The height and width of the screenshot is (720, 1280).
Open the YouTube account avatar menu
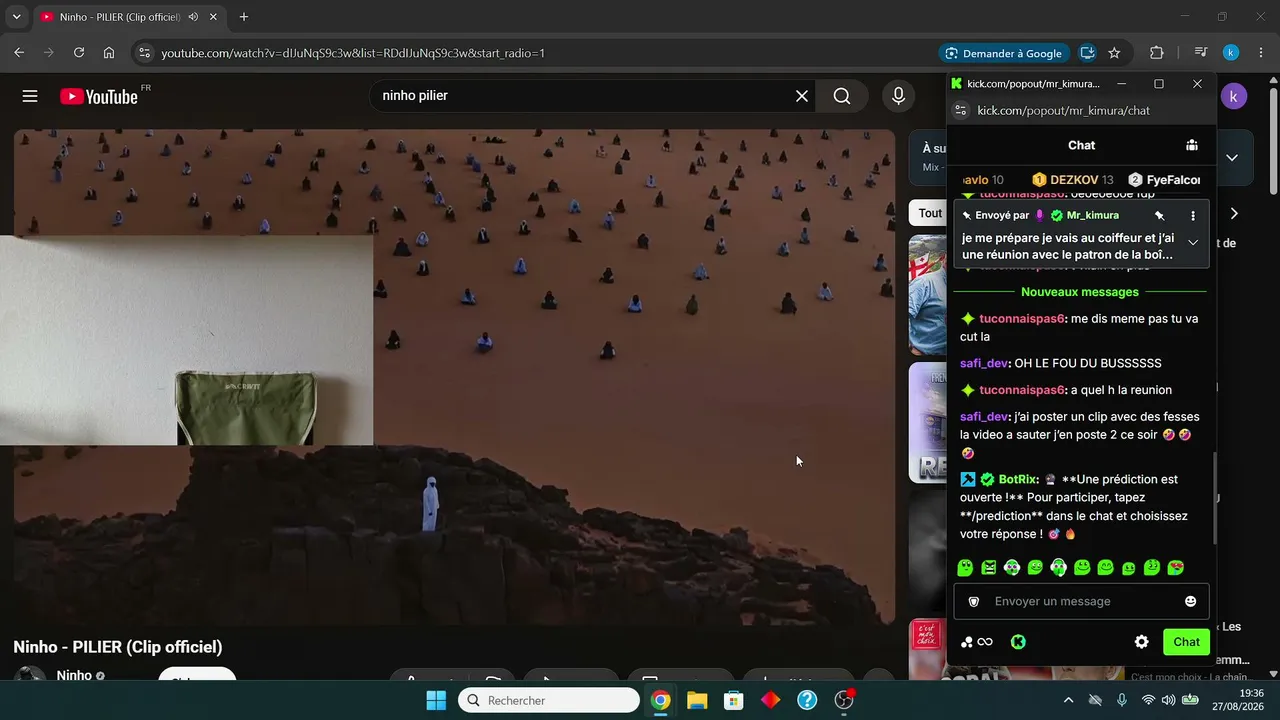(1234, 96)
